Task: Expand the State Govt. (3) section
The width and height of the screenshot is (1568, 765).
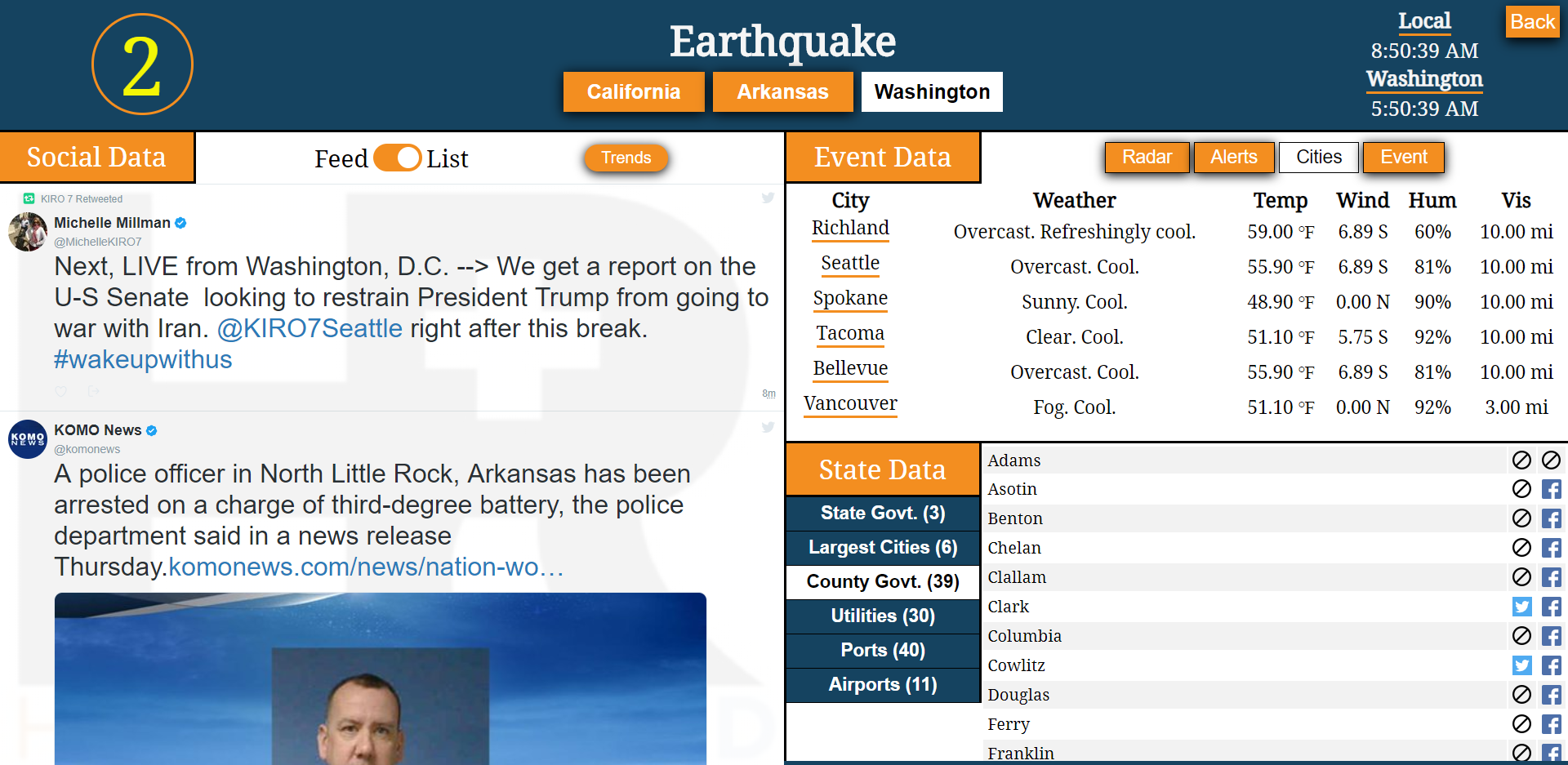Action: [x=882, y=513]
